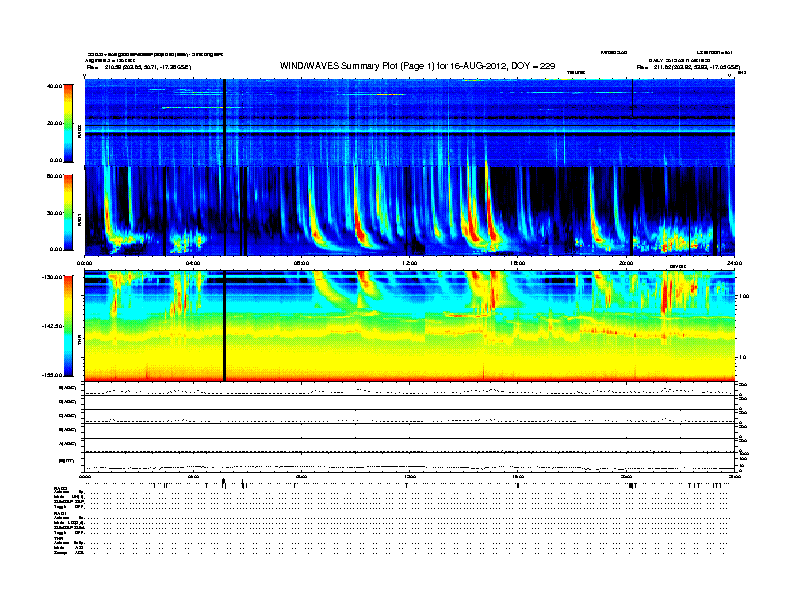Screen dimensions: 792x612
Task: Click the RAD2 status heading in bottom table
Action: [61, 489]
